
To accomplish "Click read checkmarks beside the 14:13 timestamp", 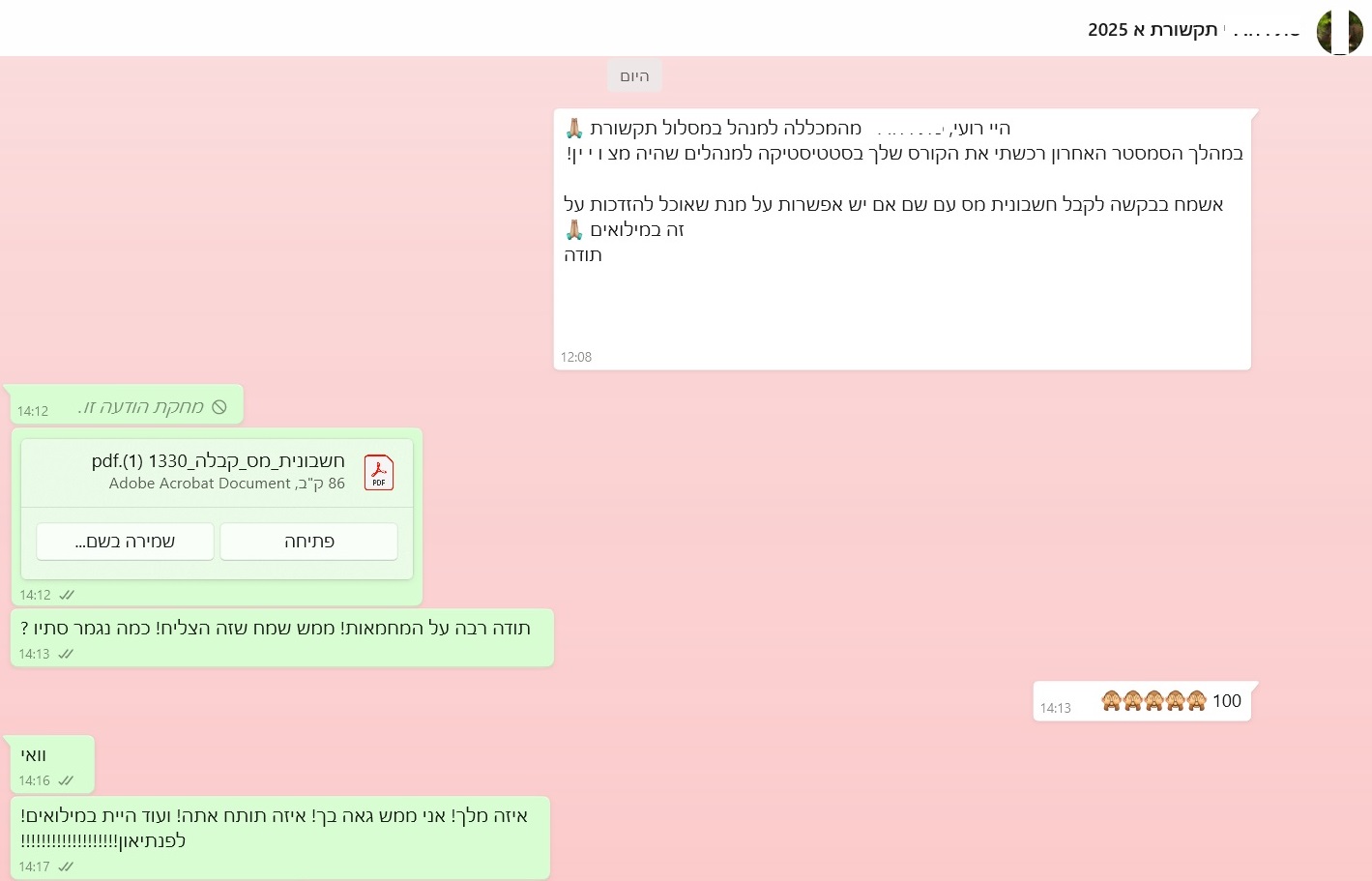I will click(67, 654).
